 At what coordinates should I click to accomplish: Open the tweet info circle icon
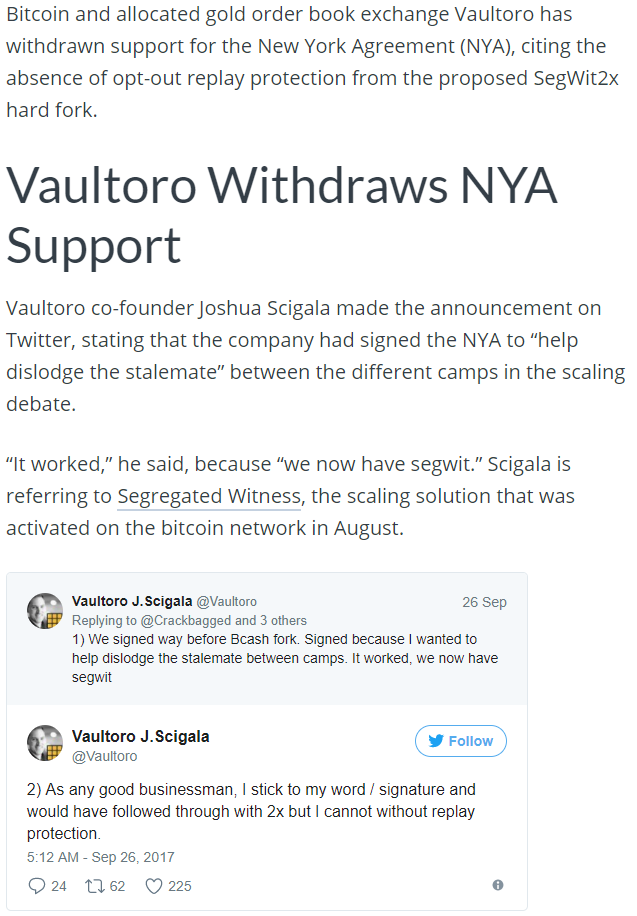(x=498, y=885)
